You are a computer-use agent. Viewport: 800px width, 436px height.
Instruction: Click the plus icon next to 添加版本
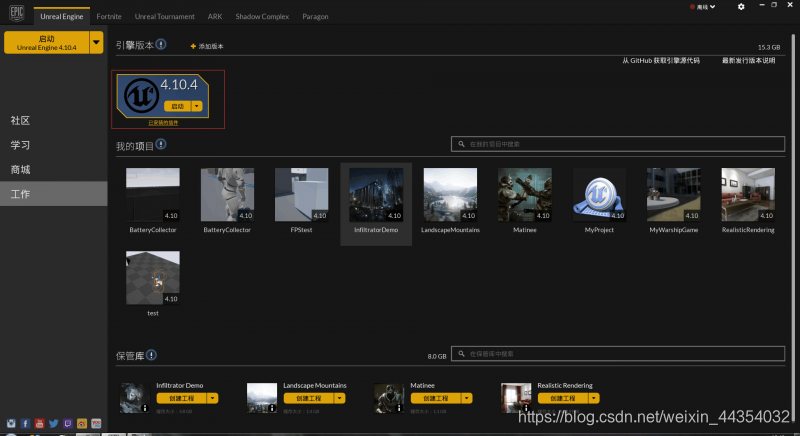tap(193, 46)
